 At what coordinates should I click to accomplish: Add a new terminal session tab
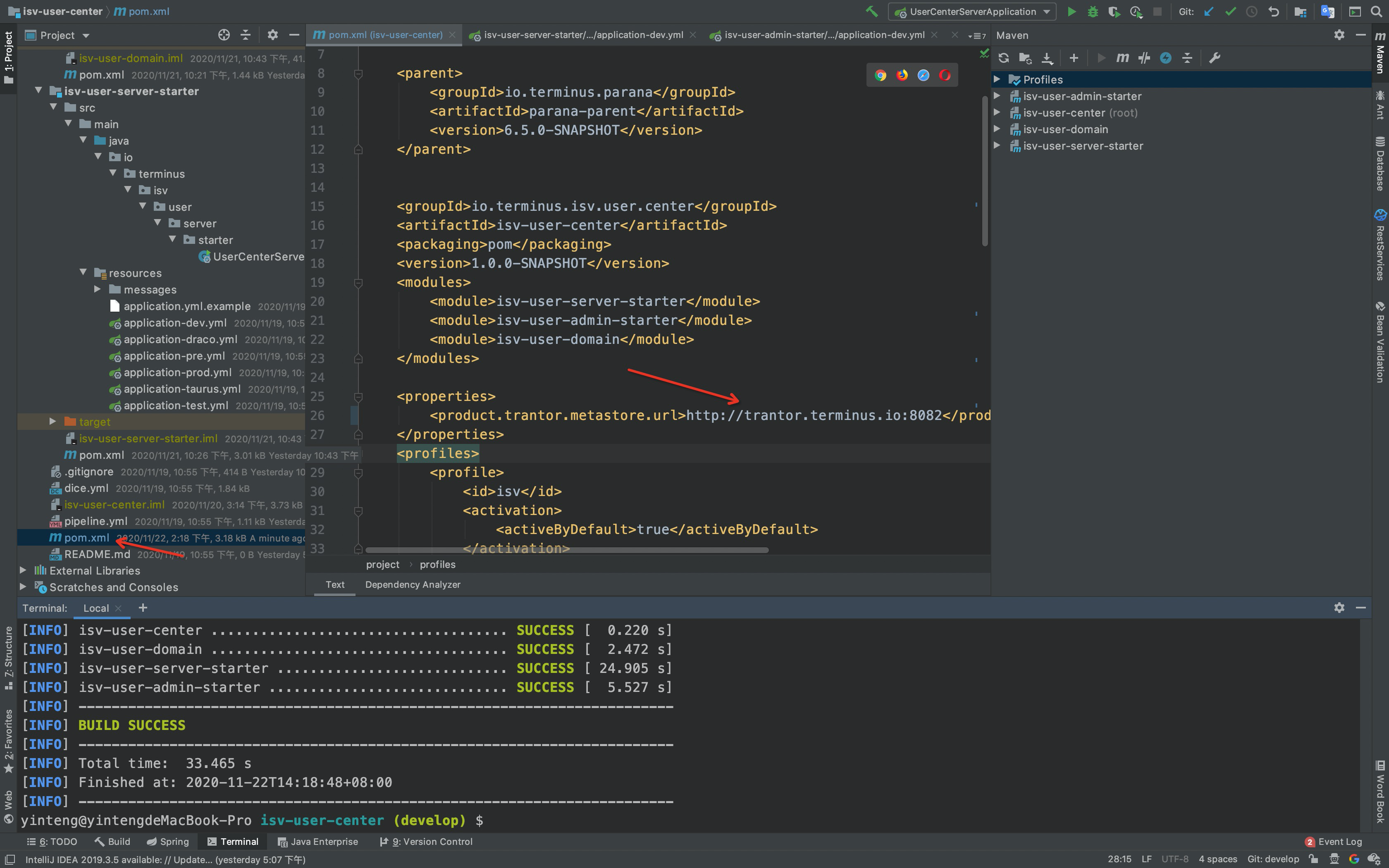coord(143,607)
